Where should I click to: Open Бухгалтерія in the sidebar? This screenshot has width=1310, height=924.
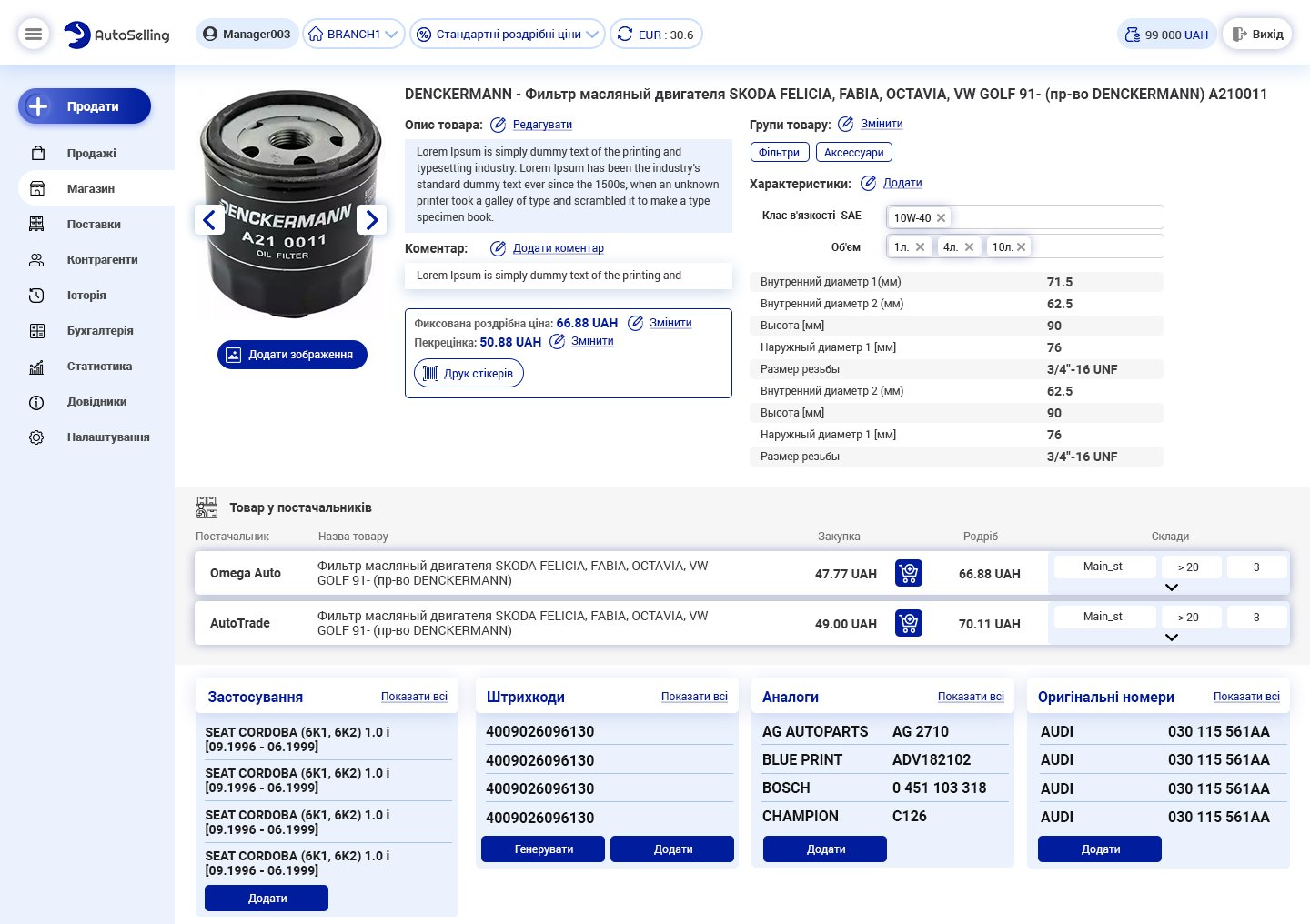point(100,330)
